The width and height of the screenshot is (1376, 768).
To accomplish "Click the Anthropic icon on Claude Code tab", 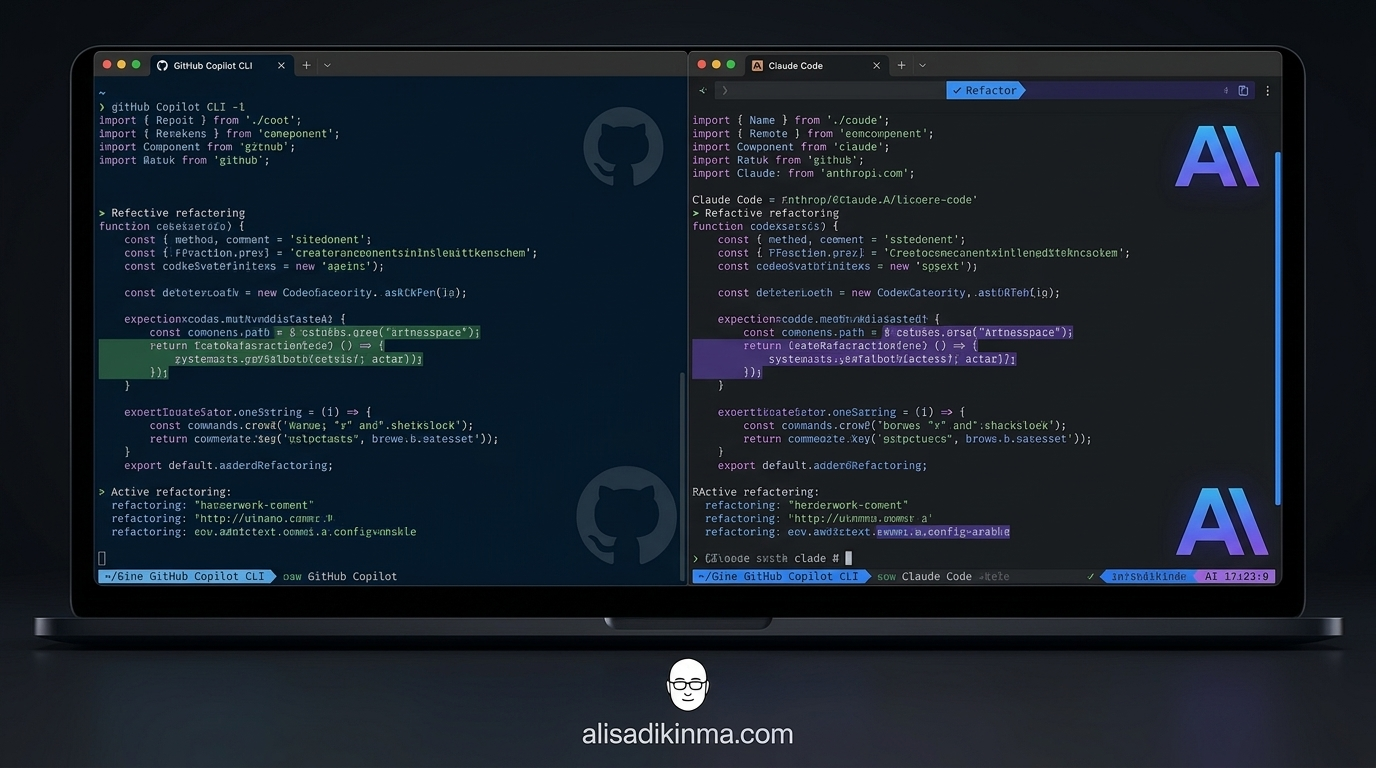I will (757, 65).
